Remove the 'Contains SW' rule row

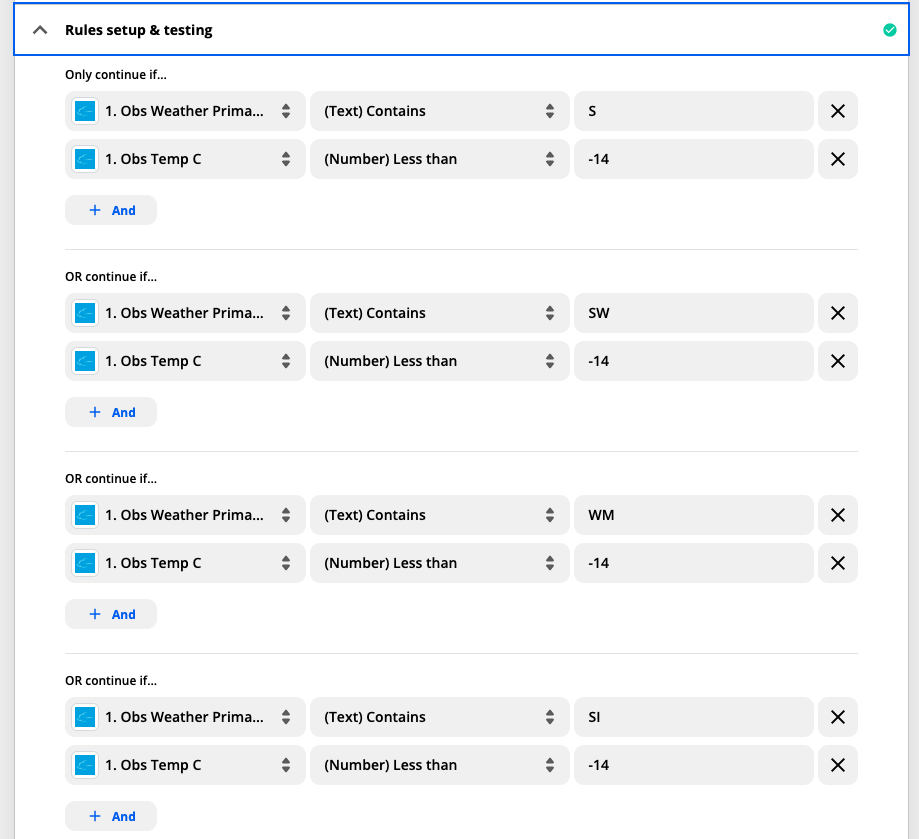click(838, 313)
